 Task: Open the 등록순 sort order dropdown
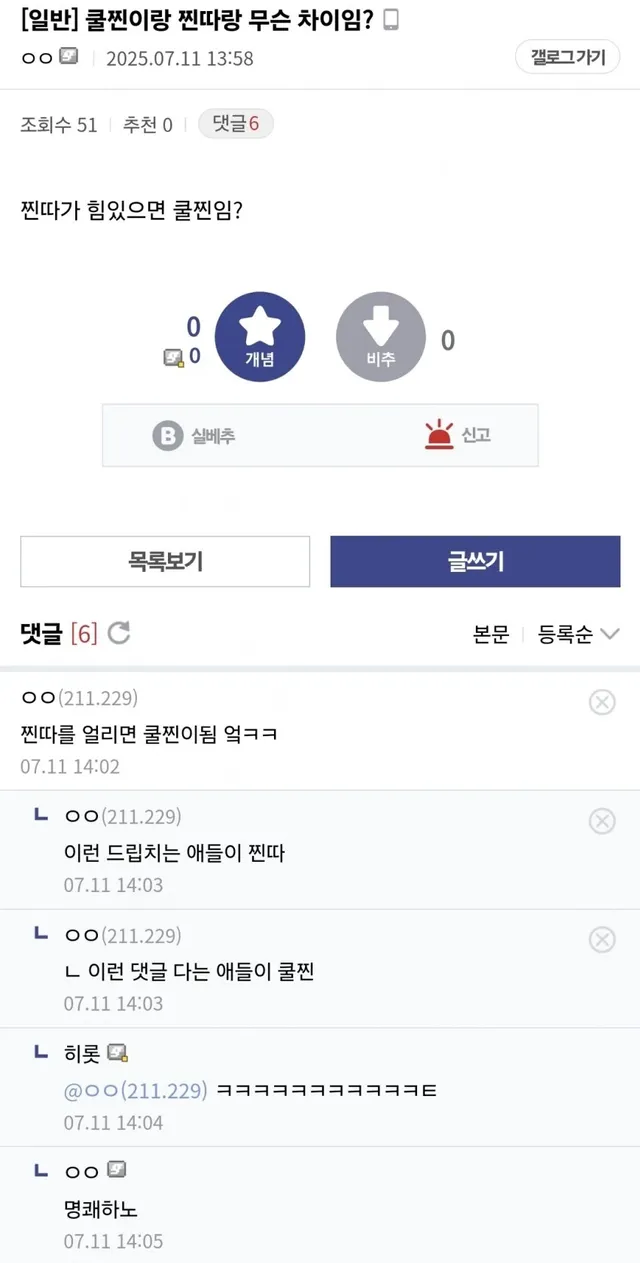pos(579,634)
